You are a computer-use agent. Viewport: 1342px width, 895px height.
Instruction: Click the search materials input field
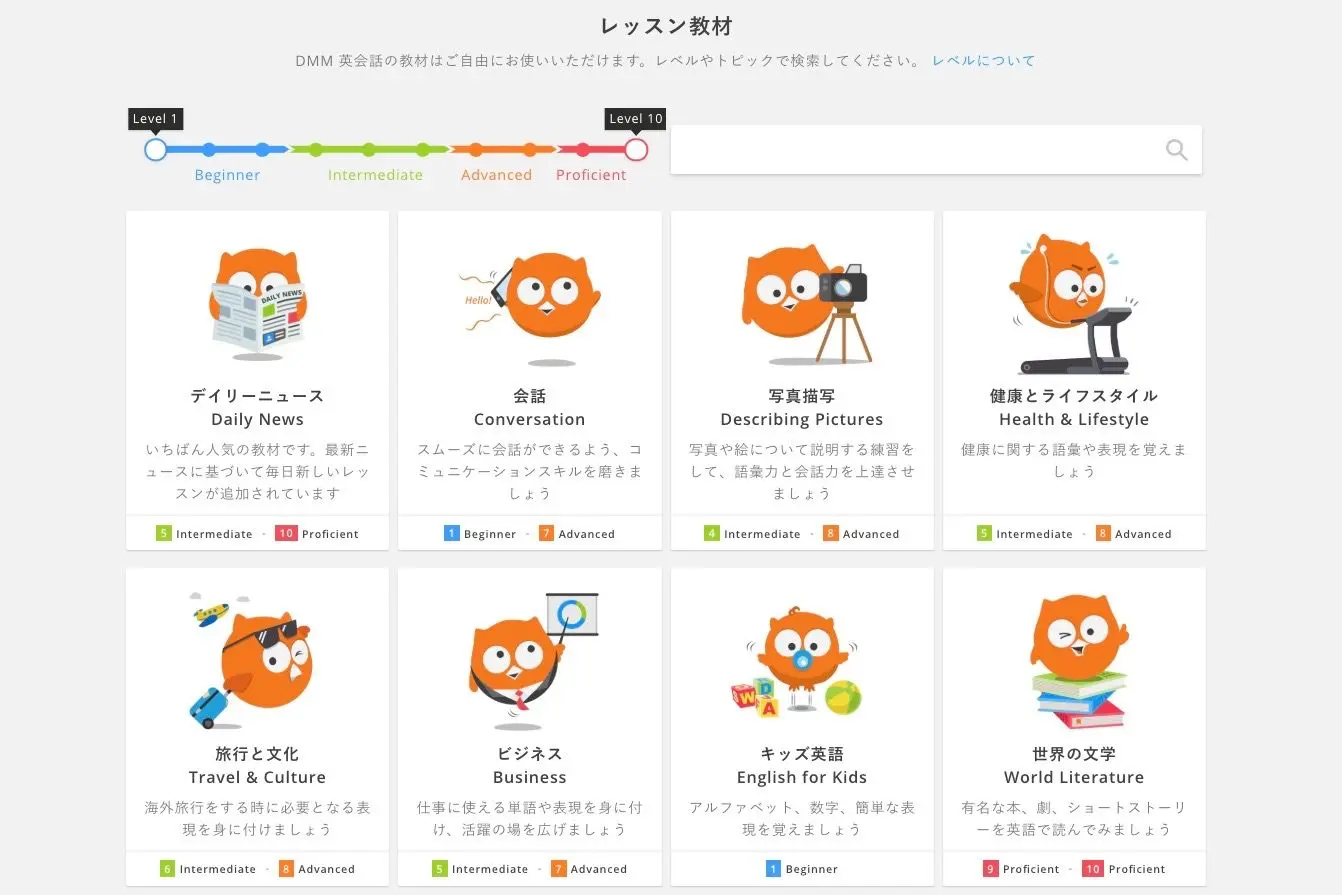936,150
